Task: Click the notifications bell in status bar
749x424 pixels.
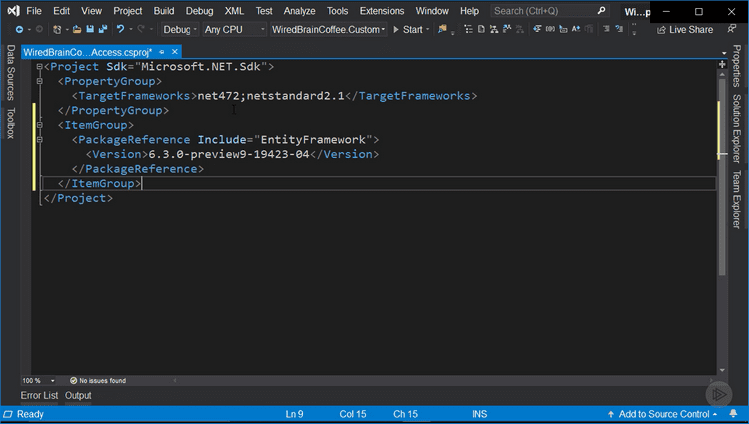Action: click(733, 414)
